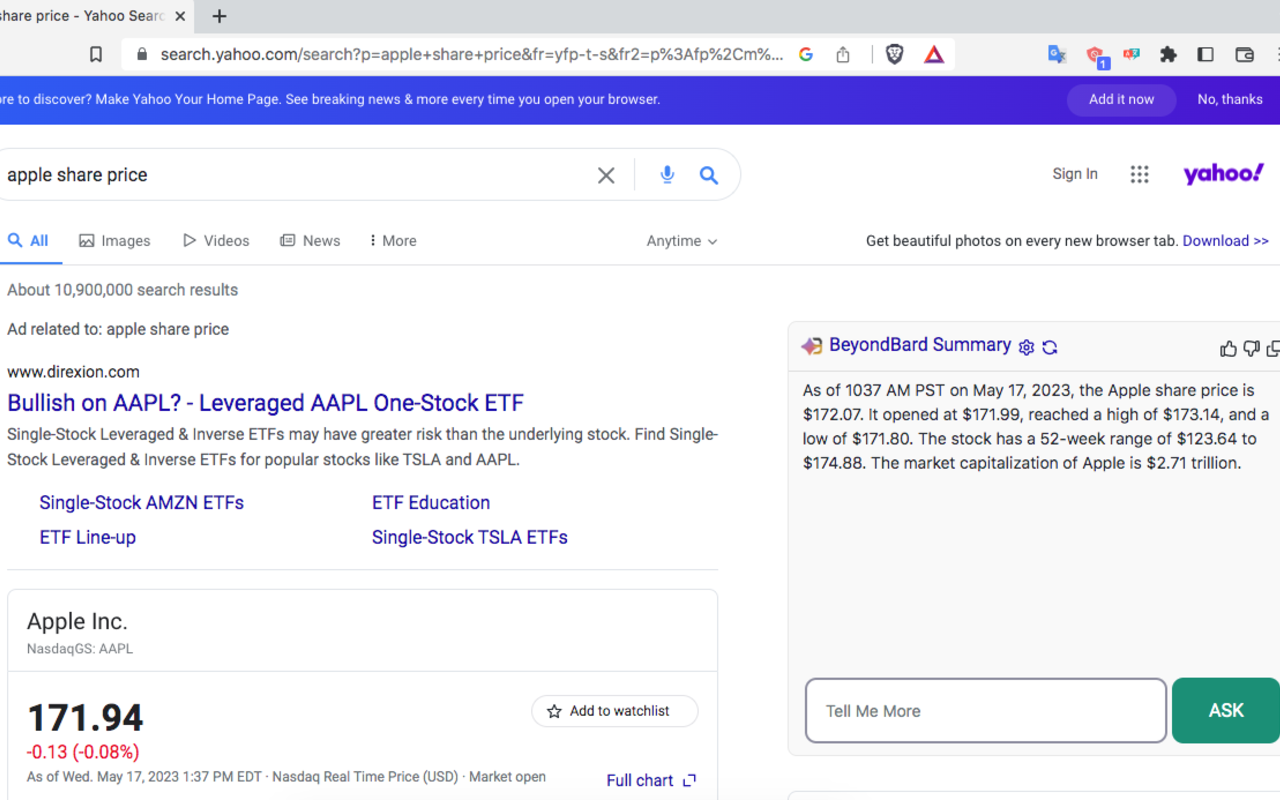Refresh the BeyondBard summary
The image size is (1280, 800).
pos(1049,347)
